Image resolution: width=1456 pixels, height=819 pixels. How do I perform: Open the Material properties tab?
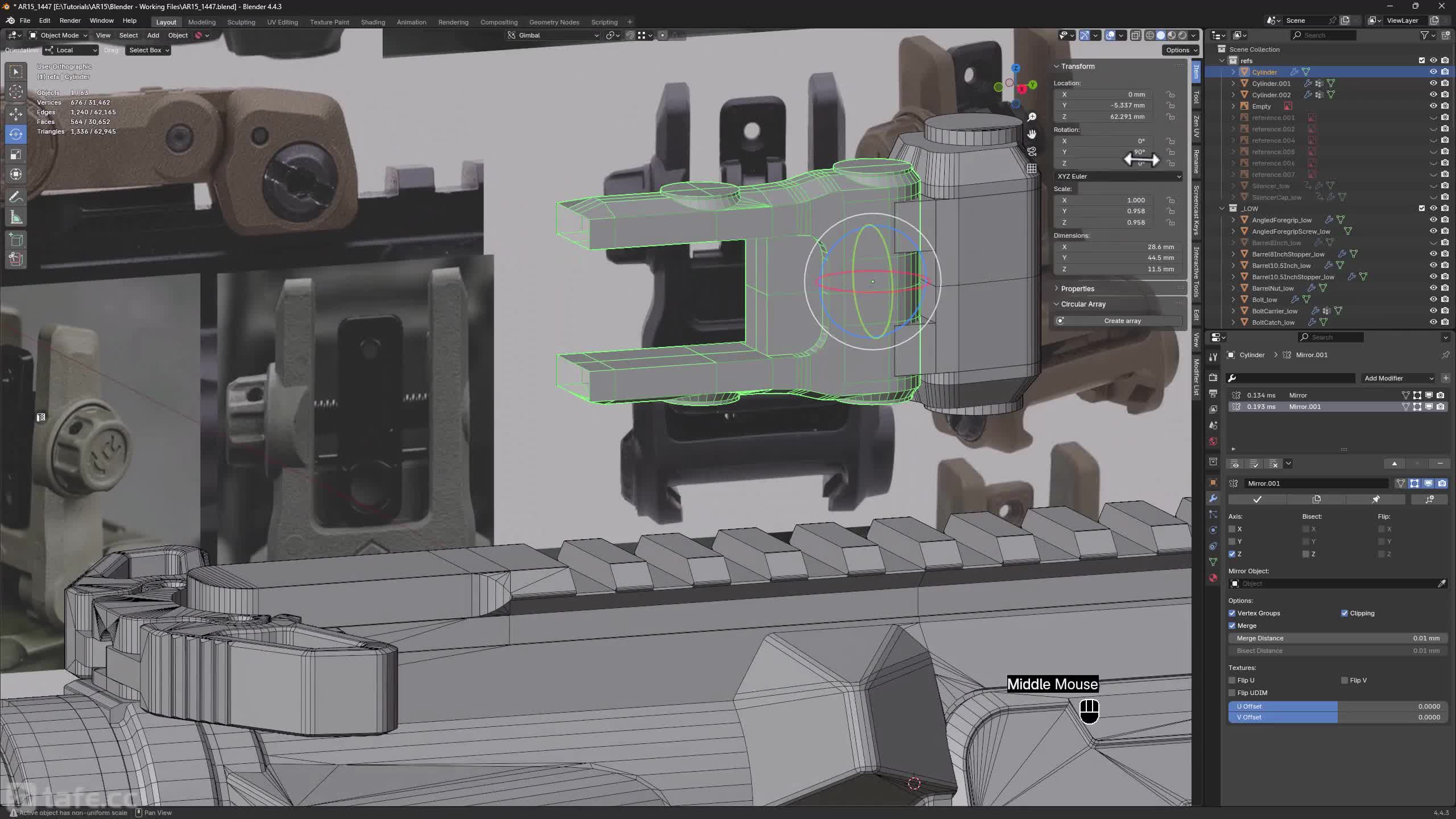coord(1213,578)
